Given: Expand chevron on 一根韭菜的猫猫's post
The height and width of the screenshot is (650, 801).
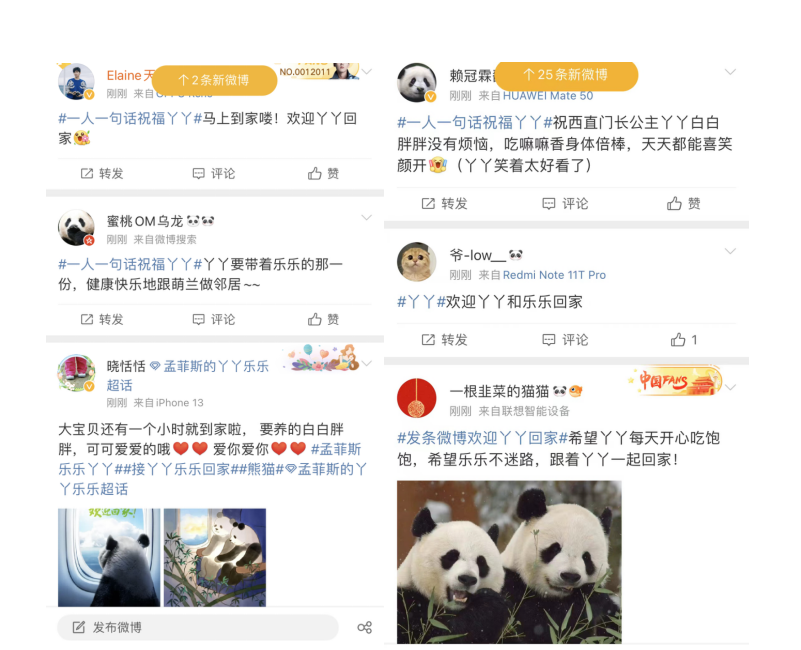Looking at the screenshot, I should pos(731,387).
